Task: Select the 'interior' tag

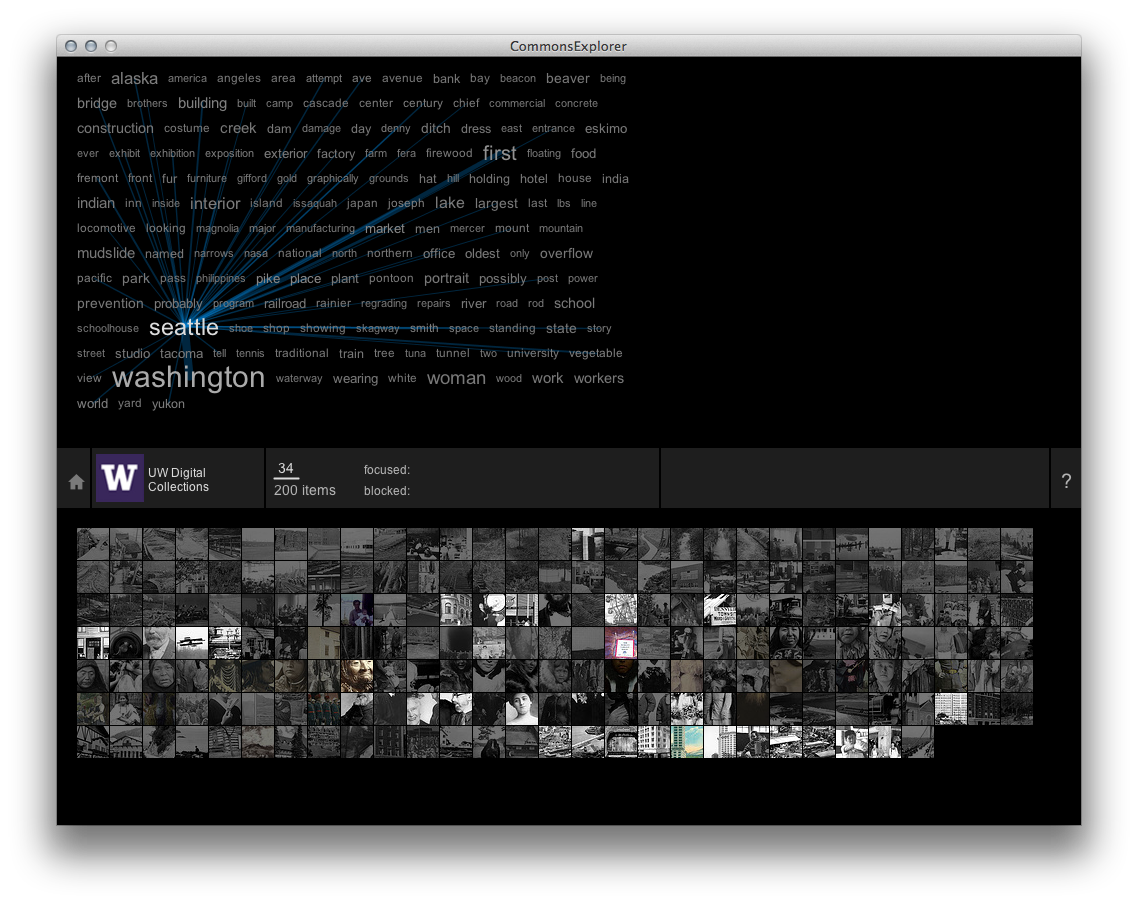Action: pos(215,203)
